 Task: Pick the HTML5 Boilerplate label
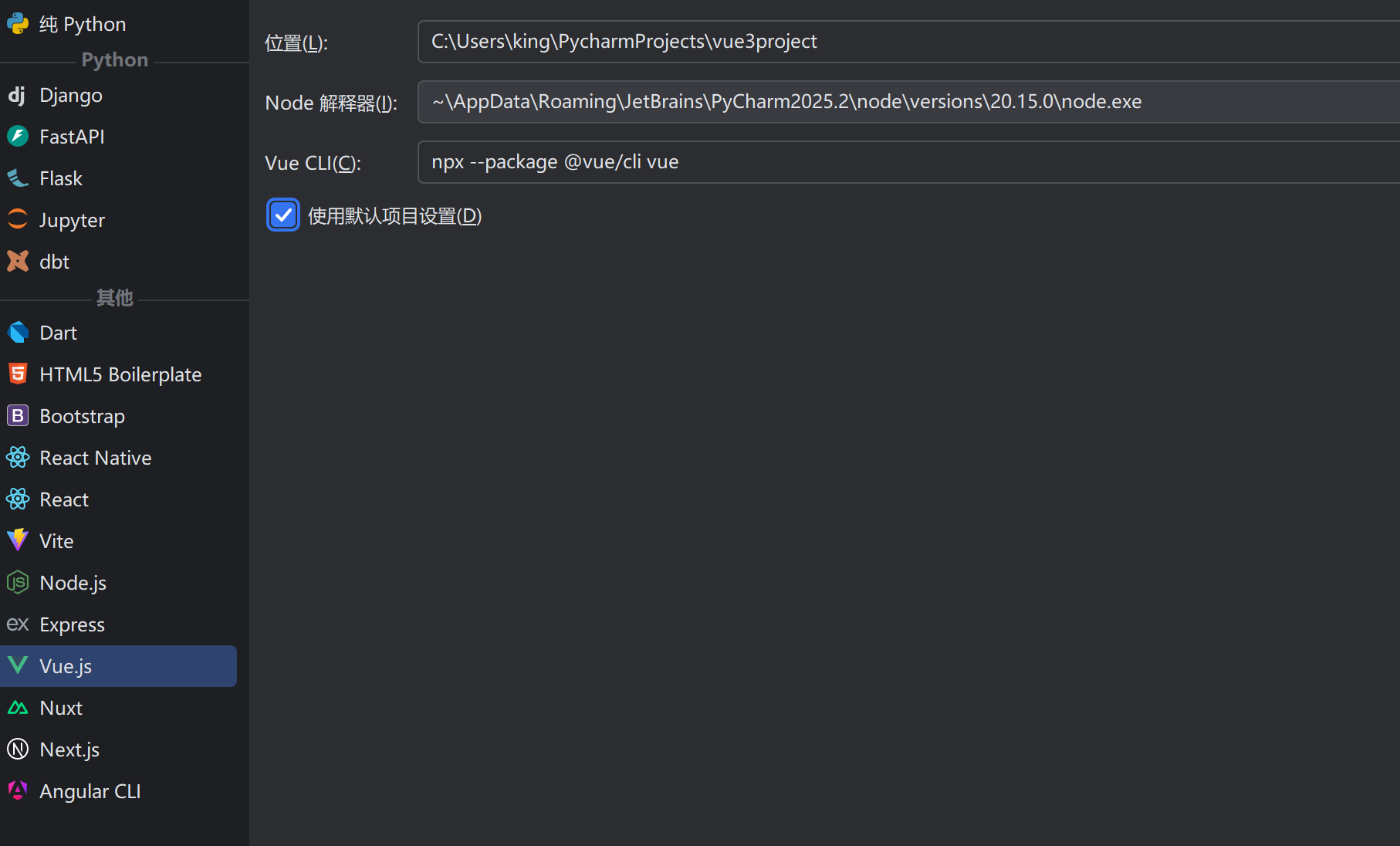point(120,374)
